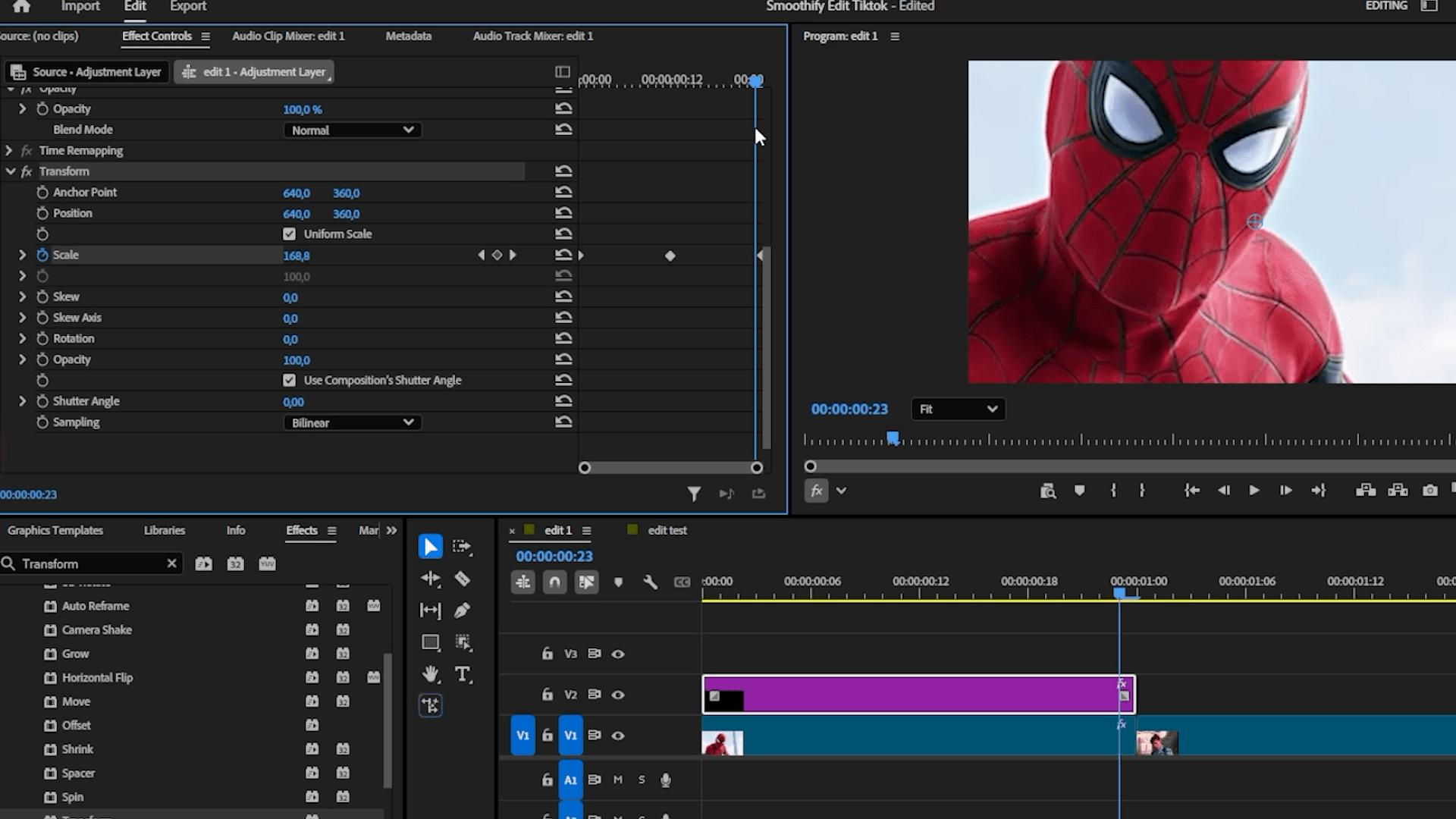Click the A1 voice-over record microphone
The image size is (1456, 819).
(666, 780)
